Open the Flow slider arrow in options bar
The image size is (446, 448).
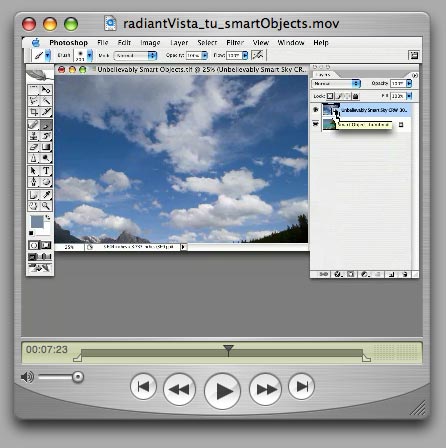click(245, 55)
